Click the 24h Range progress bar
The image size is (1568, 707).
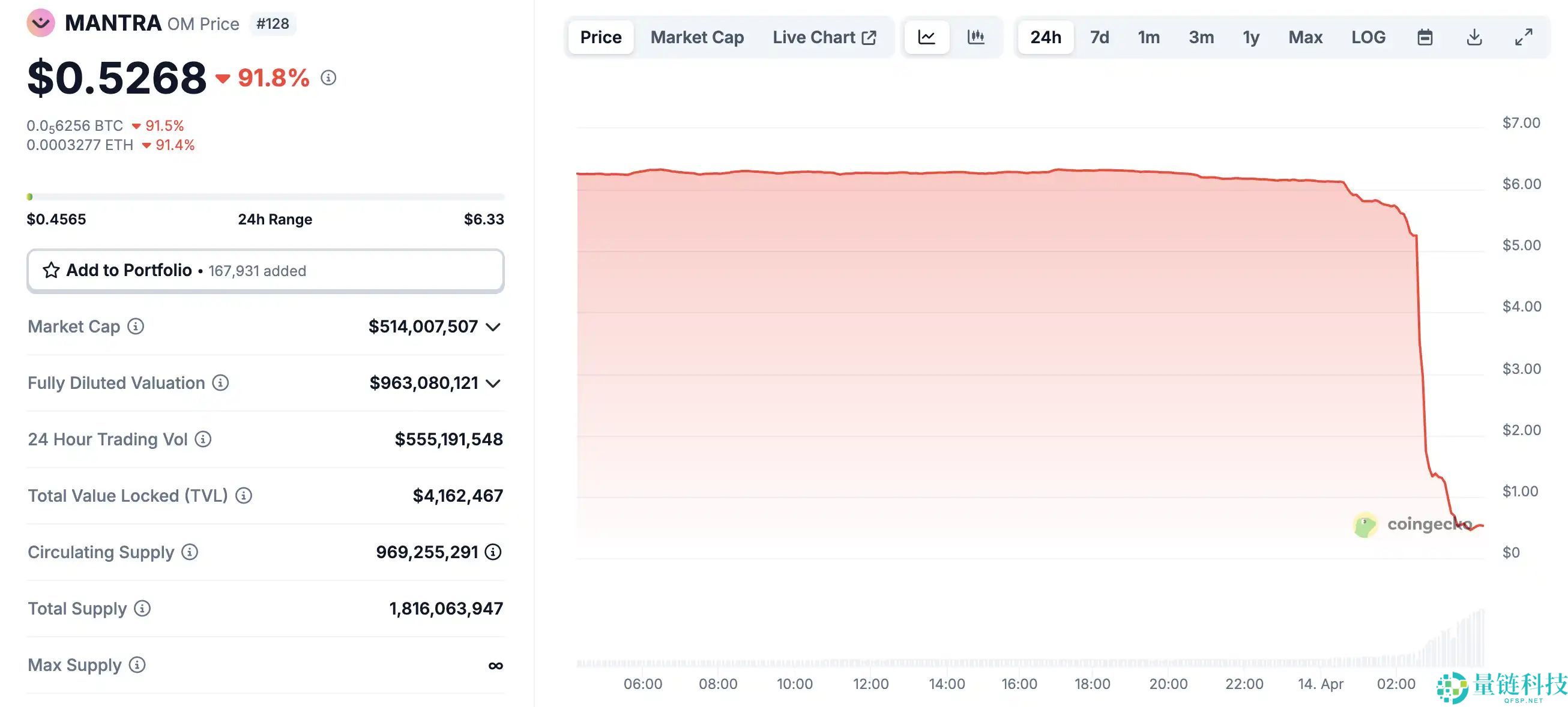[x=265, y=197]
